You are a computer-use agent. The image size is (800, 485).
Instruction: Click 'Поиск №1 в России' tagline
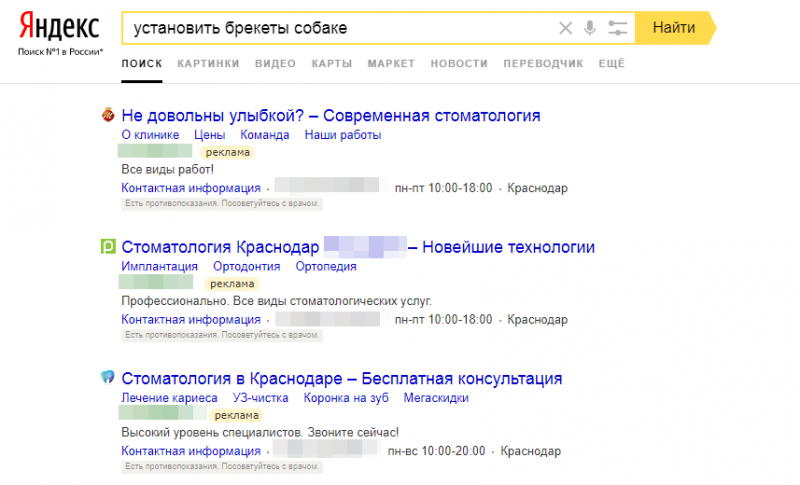[x=60, y=52]
